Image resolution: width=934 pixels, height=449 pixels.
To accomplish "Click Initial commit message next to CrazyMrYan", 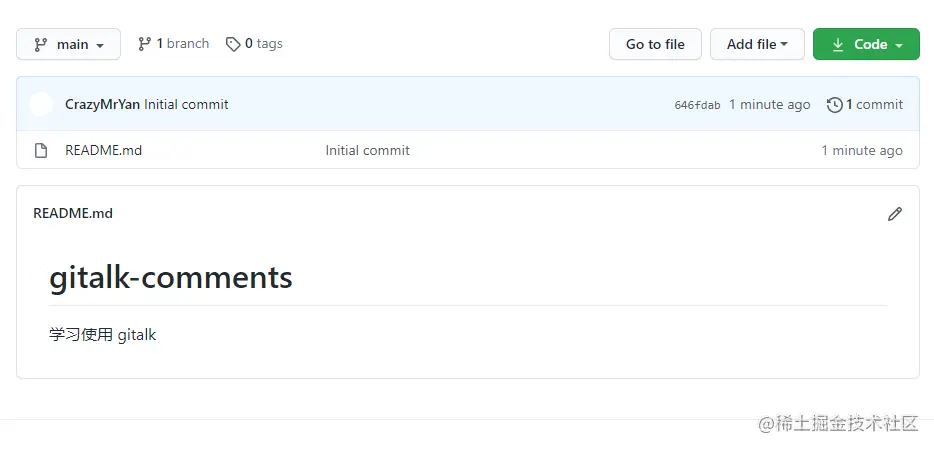I will pos(186,104).
